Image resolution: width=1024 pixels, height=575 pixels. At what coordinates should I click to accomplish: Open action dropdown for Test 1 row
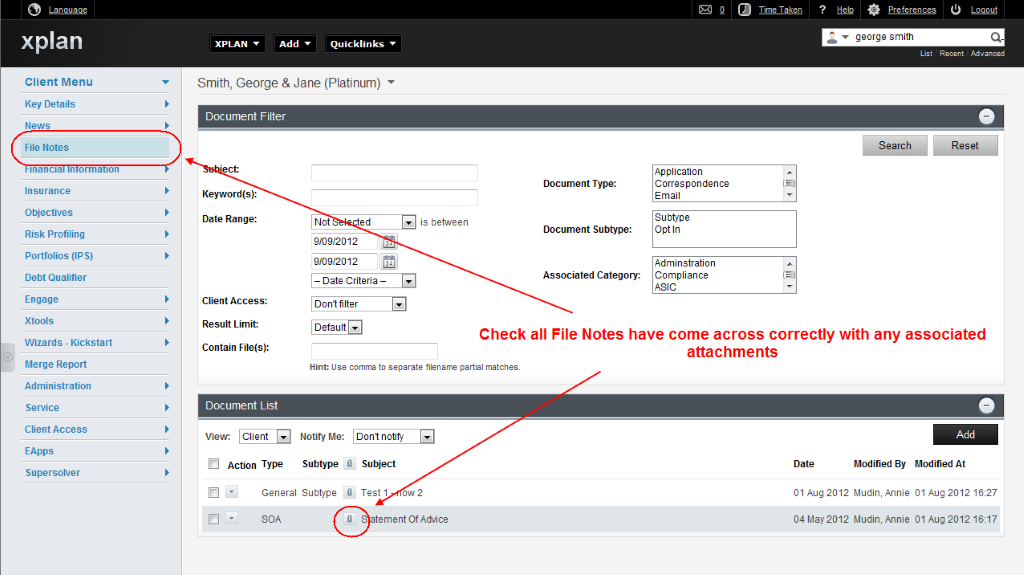point(232,492)
